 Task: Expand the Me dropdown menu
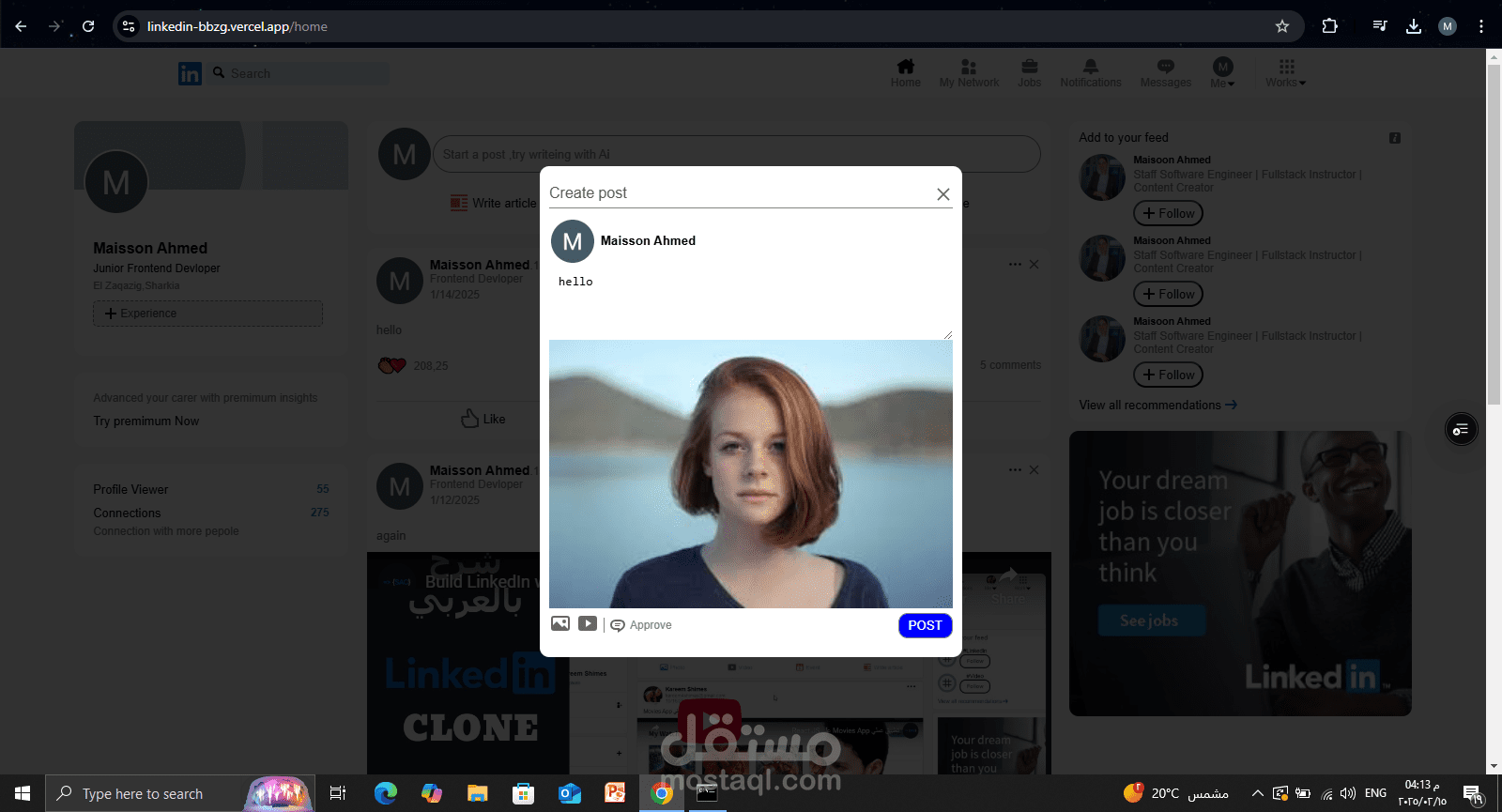(x=1222, y=73)
